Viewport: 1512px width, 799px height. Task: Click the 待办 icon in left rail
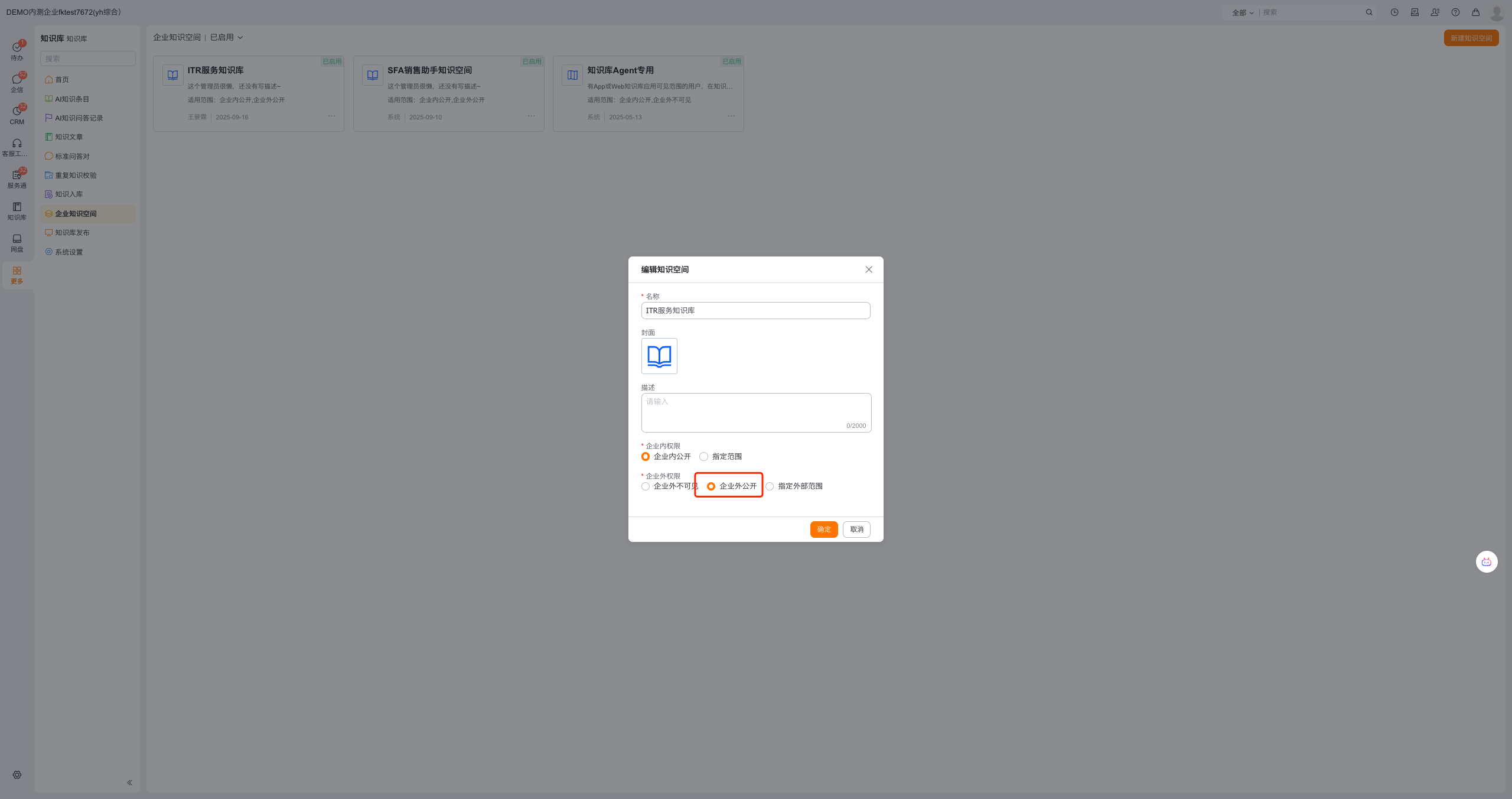coord(17,51)
